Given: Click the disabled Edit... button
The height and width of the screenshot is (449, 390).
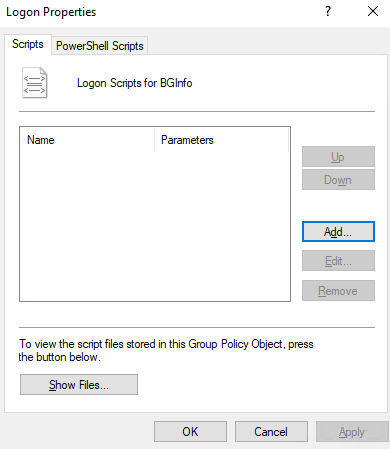Looking at the screenshot, I should click(338, 261).
